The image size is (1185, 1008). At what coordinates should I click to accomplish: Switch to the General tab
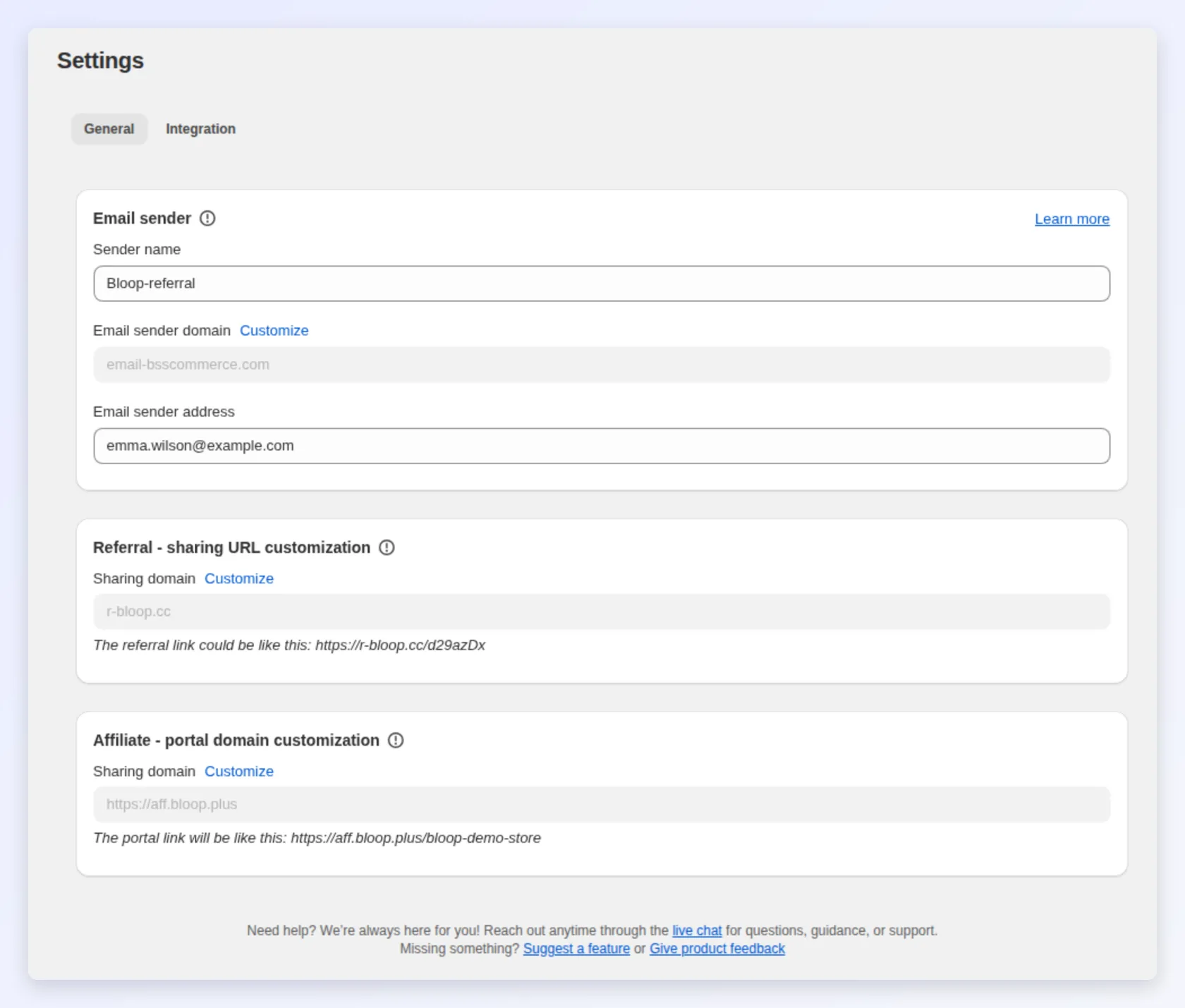click(x=109, y=129)
